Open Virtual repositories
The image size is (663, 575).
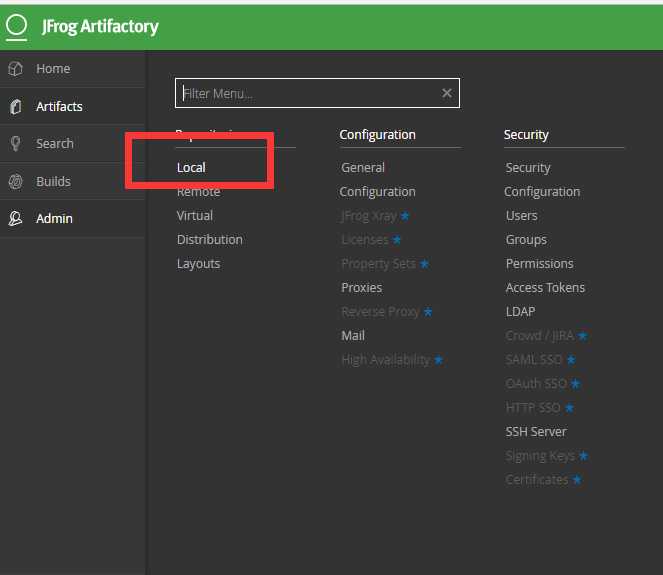coord(195,216)
